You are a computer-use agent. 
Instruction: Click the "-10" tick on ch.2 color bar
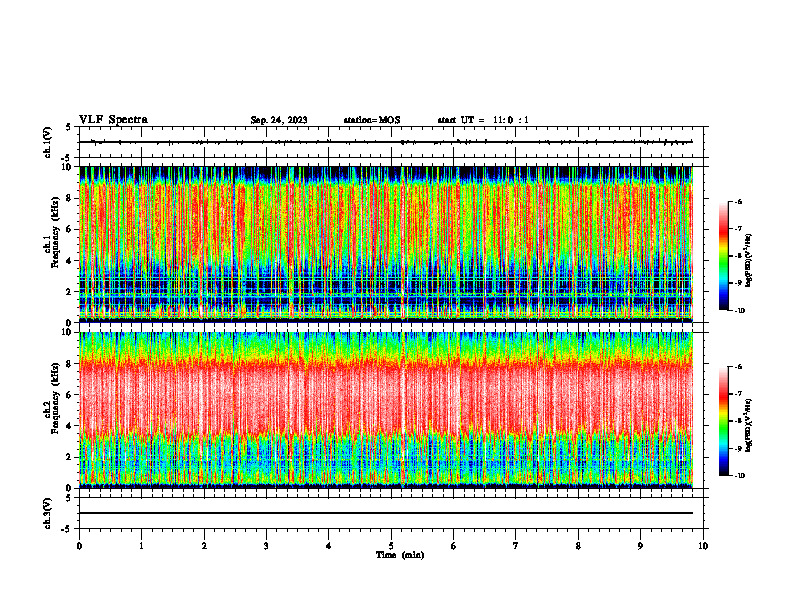click(x=739, y=476)
